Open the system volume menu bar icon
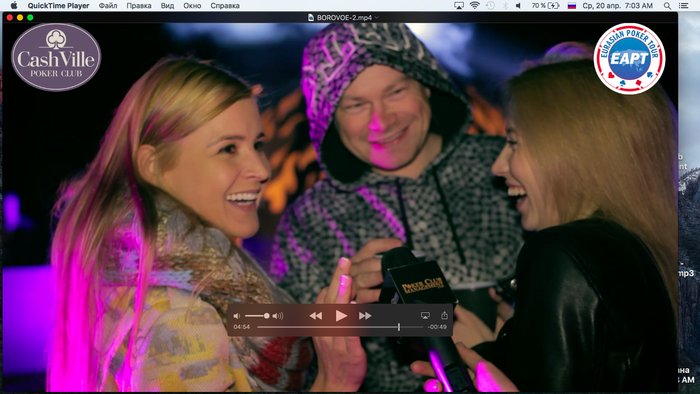 [x=518, y=5]
